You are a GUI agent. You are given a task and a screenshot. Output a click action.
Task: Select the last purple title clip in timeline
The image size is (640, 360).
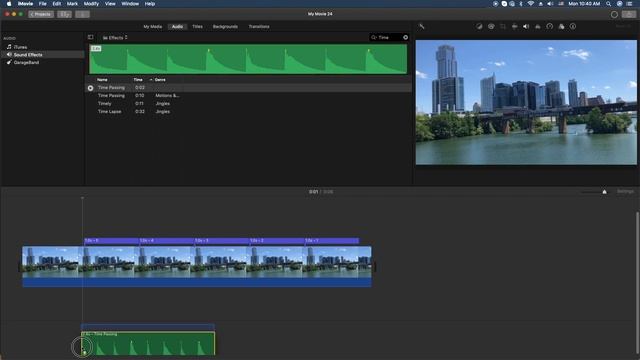332,241
